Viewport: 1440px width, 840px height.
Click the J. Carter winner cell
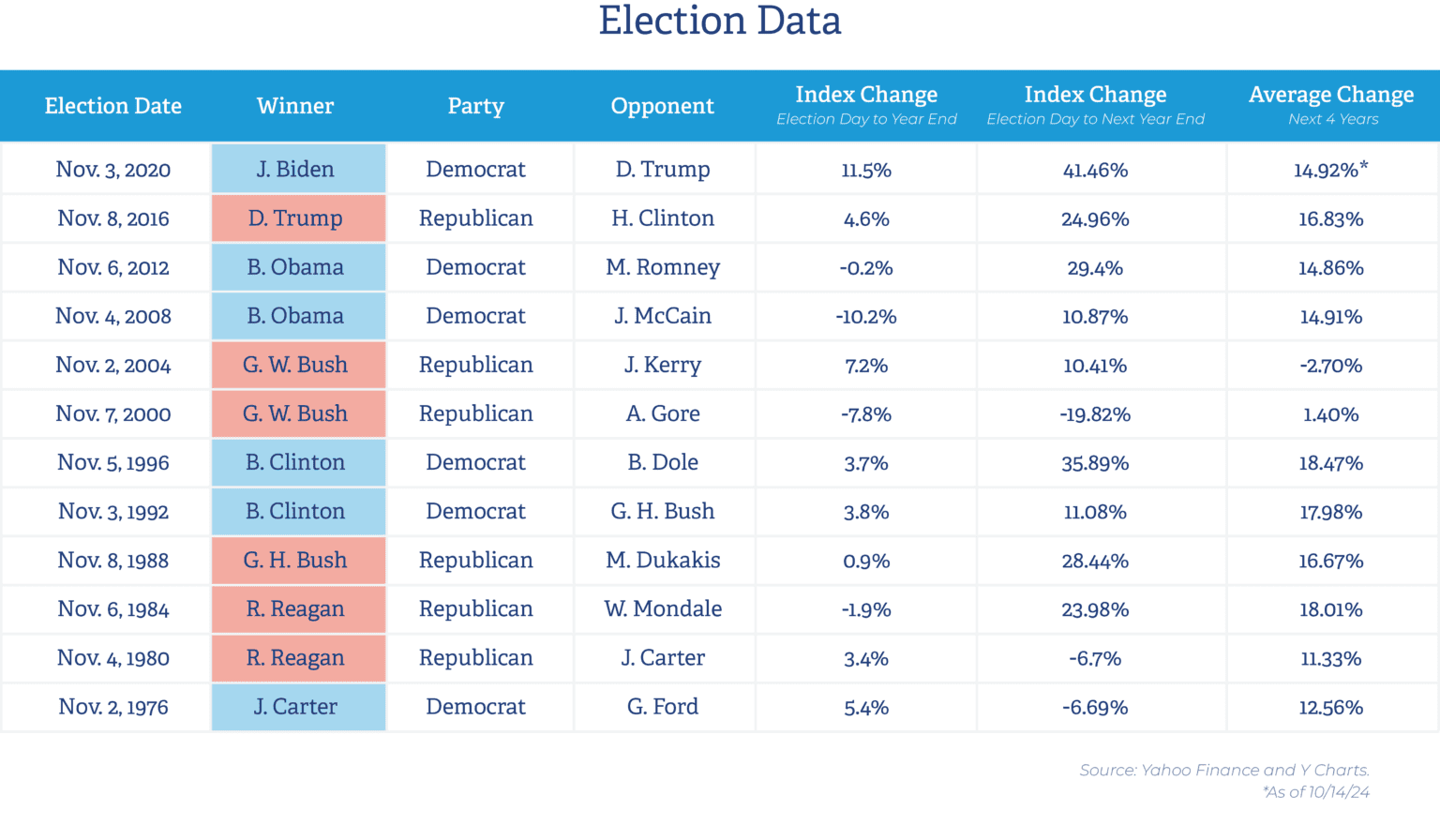point(296,707)
